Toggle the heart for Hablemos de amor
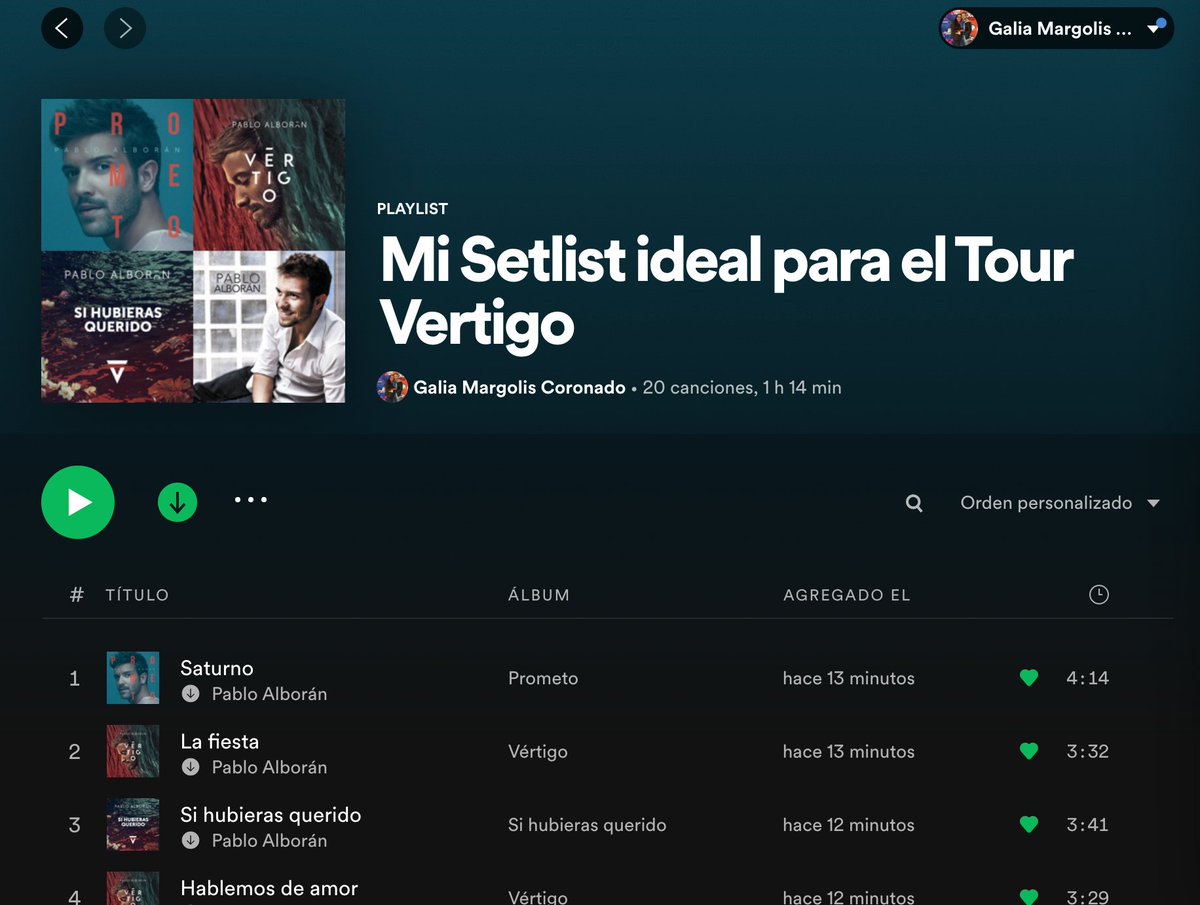Screen dimensions: 1200x905 tap(1028, 897)
